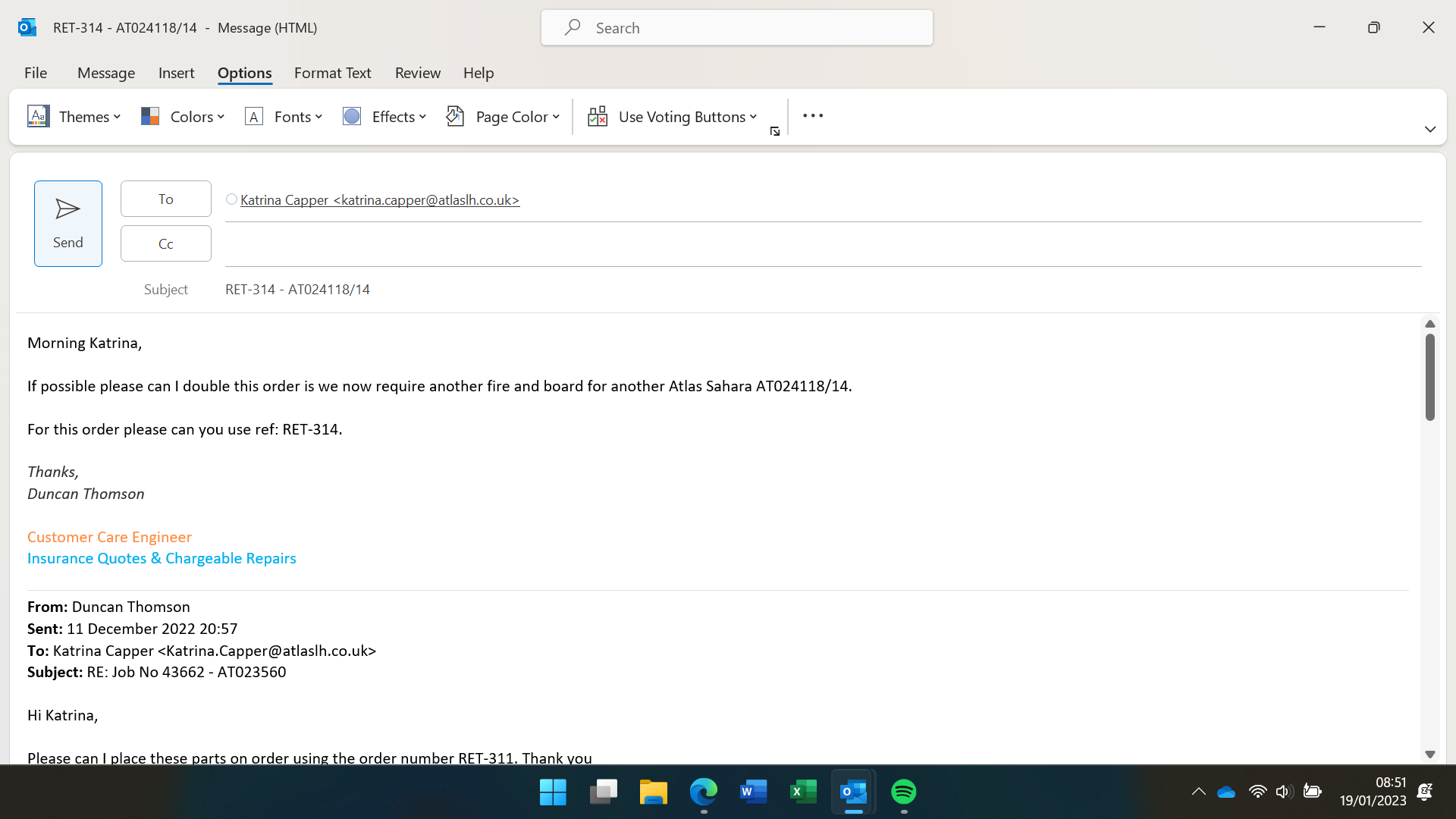The width and height of the screenshot is (1456, 819).
Task: Click the Send button
Action: point(67,224)
